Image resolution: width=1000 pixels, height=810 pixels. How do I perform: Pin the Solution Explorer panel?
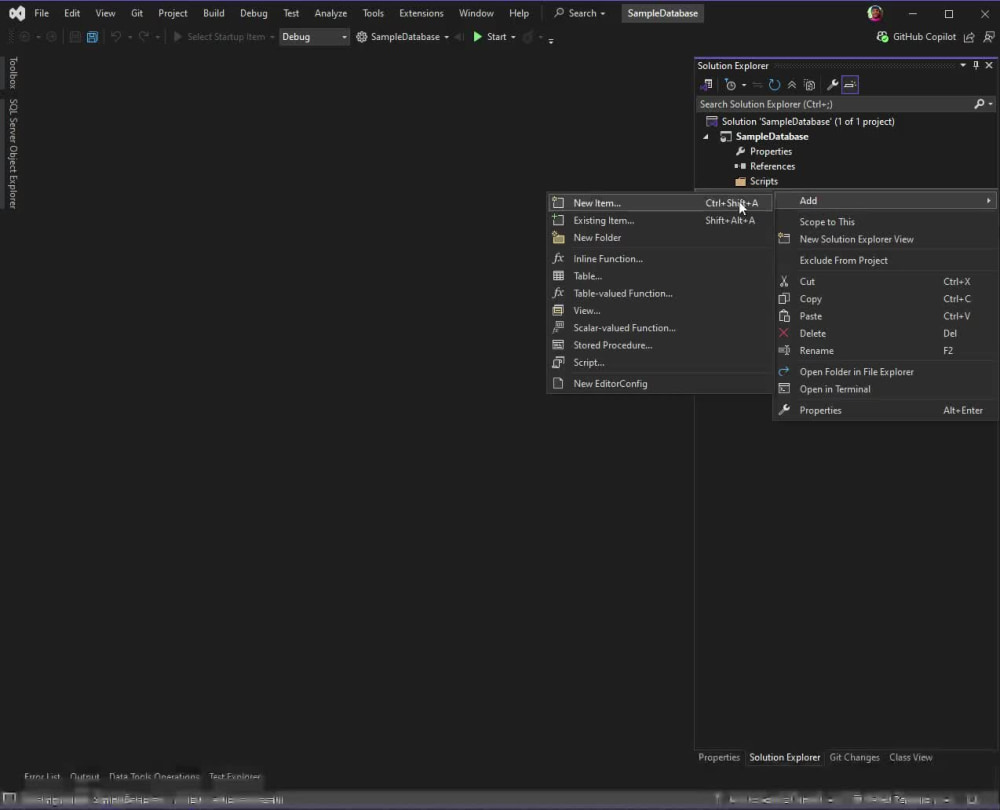tap(976, 65)
